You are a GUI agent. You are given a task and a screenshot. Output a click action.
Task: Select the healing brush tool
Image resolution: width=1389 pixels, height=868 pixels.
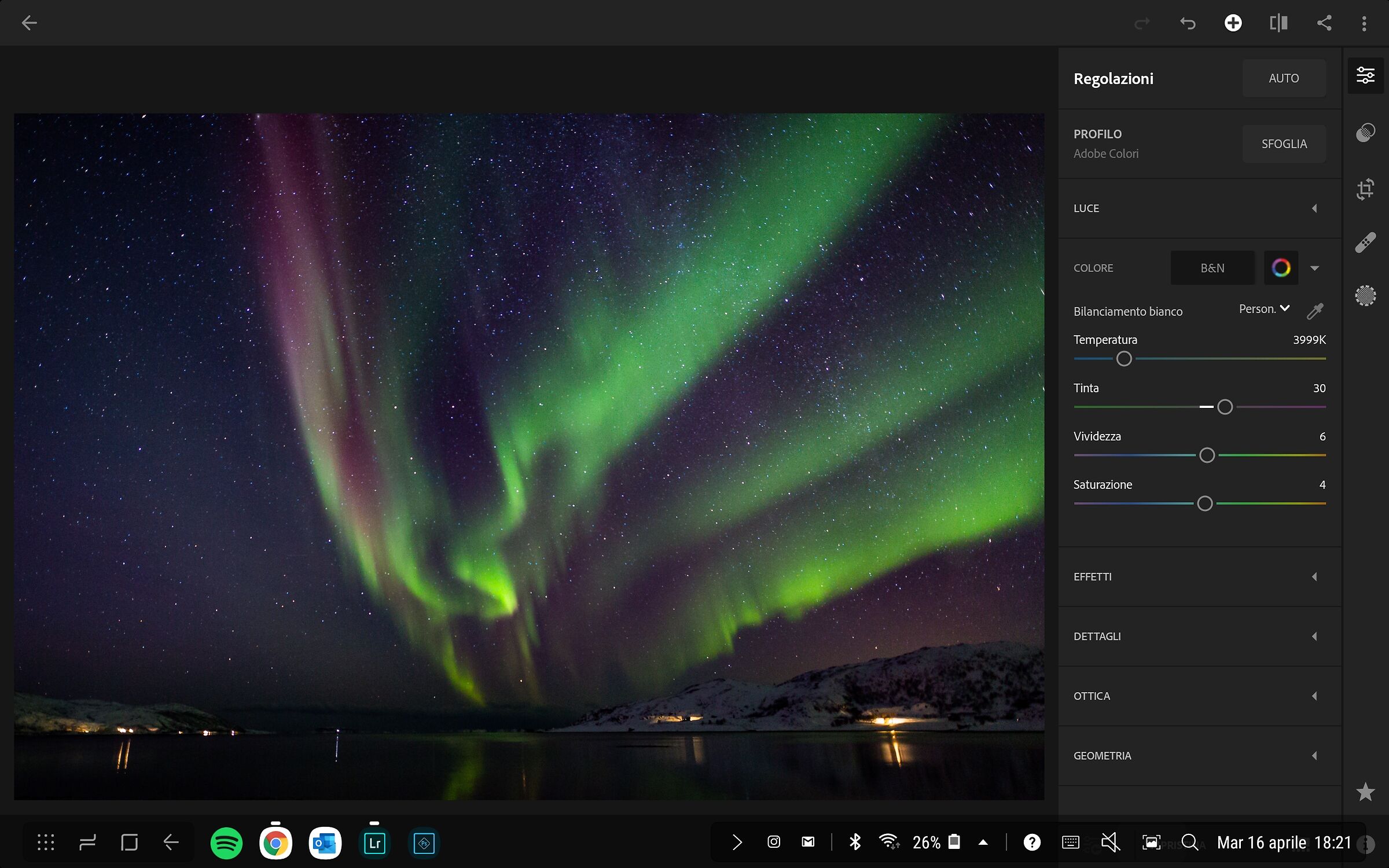[x=1365, y=242]
